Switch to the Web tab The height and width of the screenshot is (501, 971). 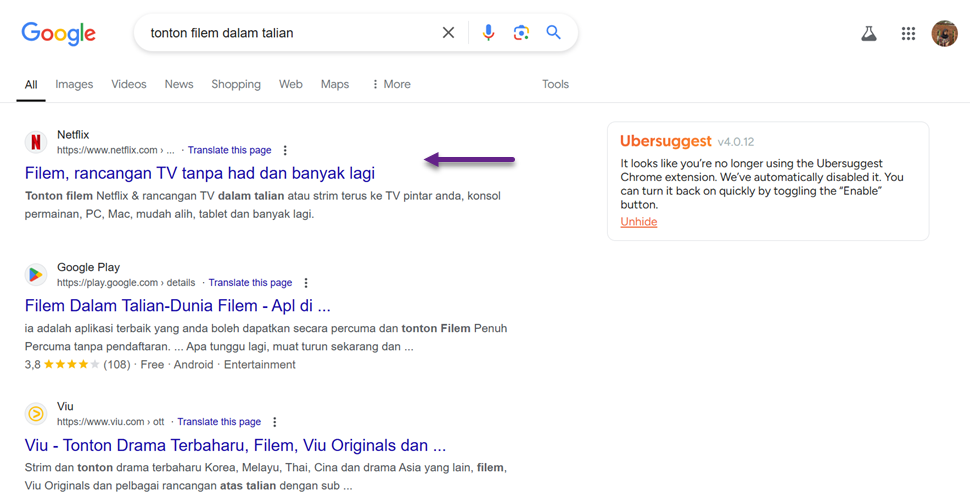[x=290, y=84]
